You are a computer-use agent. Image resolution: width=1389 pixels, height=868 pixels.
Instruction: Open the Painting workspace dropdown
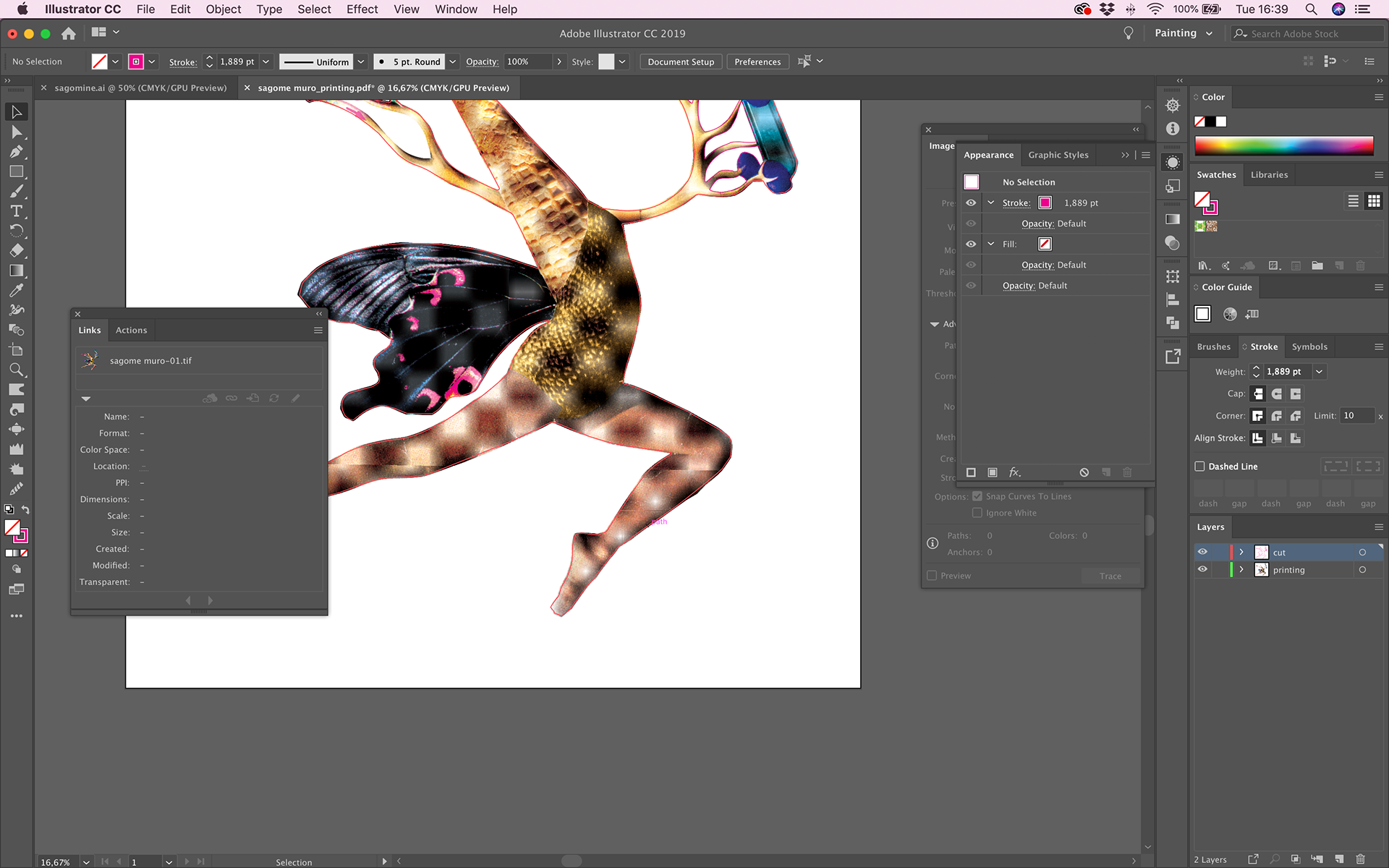pos(1184,33)
